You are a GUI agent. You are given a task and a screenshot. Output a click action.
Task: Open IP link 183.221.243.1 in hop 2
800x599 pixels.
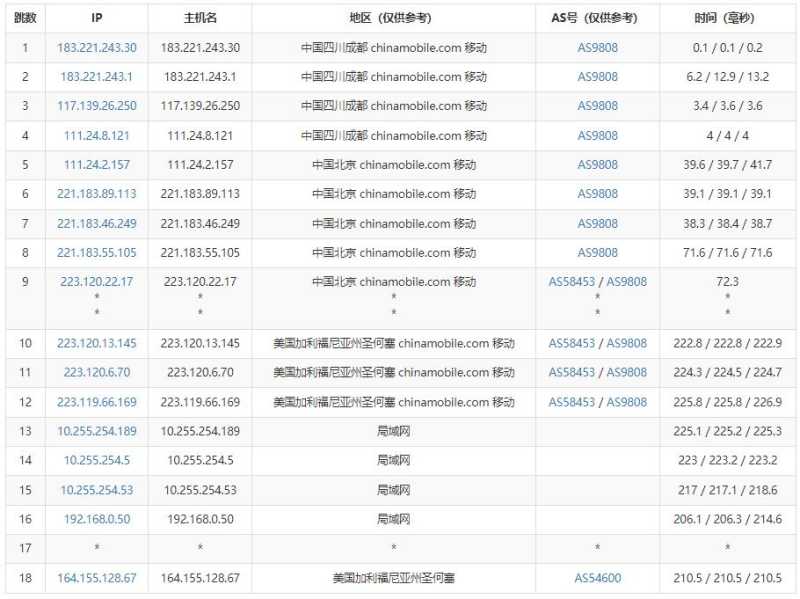97,77
